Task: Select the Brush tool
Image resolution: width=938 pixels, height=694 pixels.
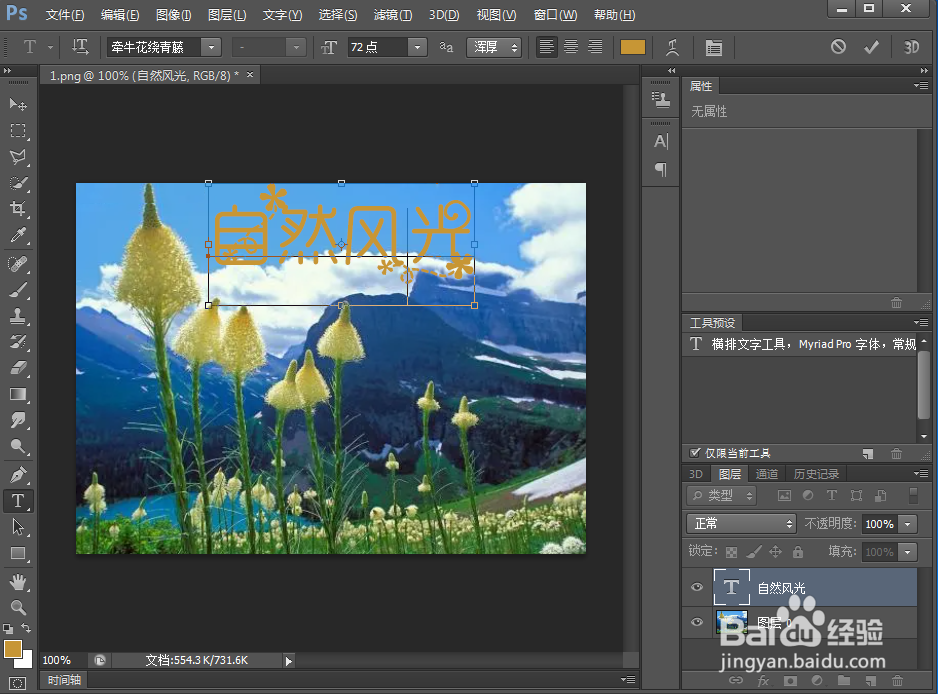Action: [18, 290]
